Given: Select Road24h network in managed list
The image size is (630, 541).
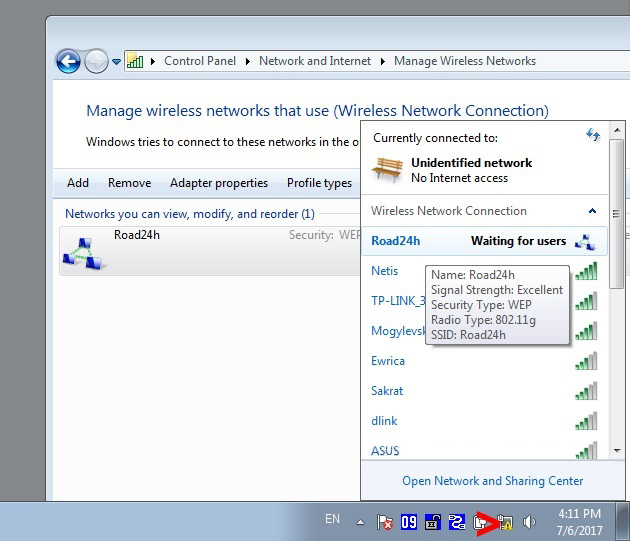Looking at the screenshot, I should 210,251.
